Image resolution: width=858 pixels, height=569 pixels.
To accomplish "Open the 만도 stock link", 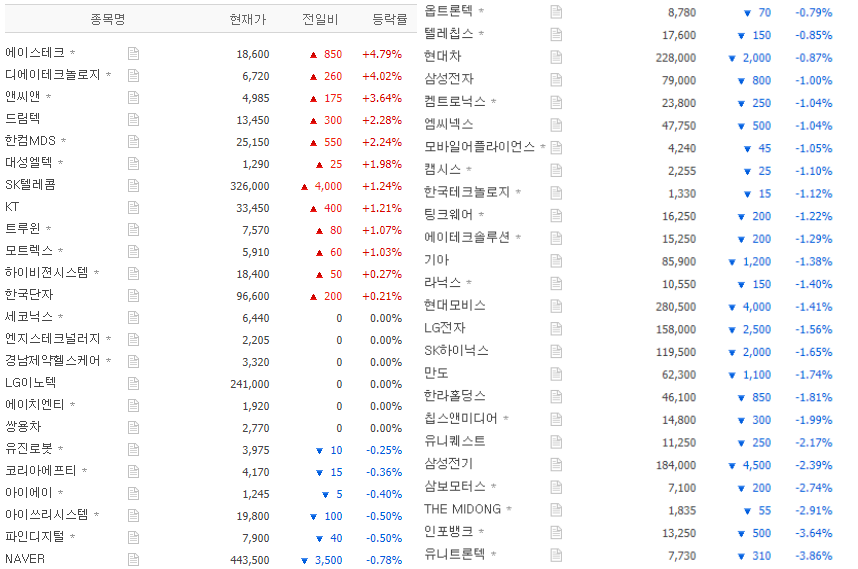I will coord(436,374).
